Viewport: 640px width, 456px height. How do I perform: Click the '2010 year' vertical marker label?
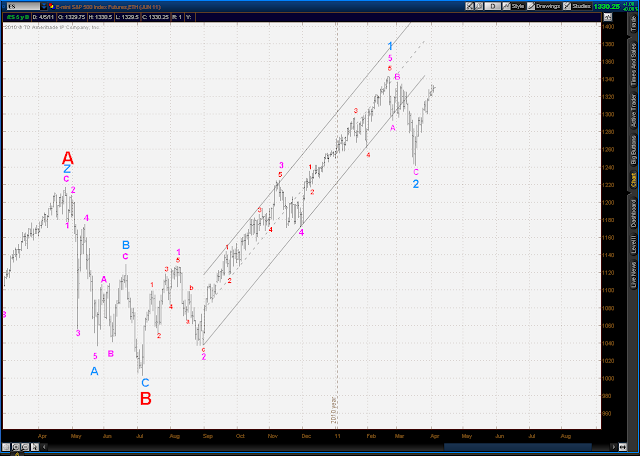tap(333, 411)
